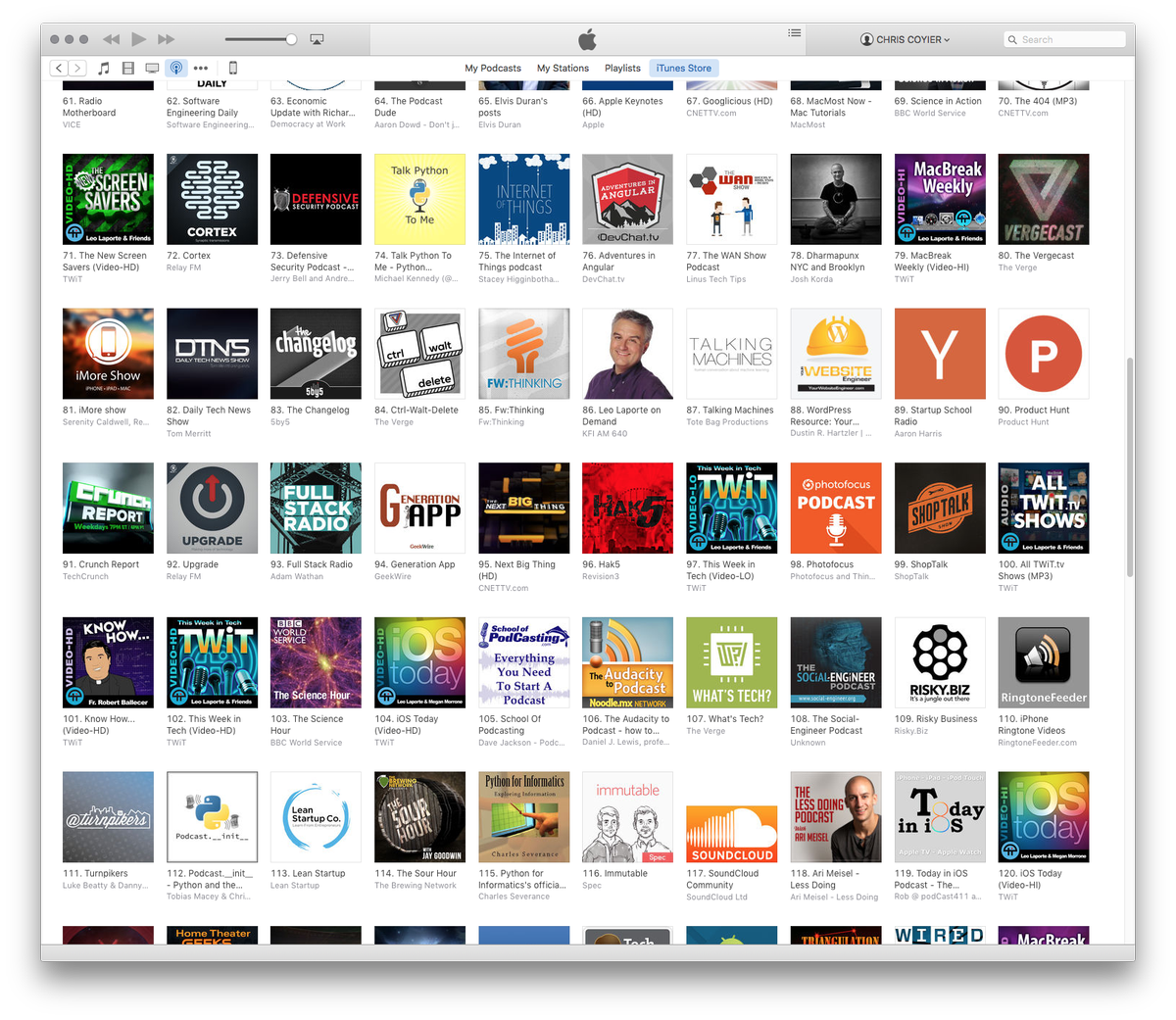Open the Ctrl-Walt-Delete artwork
1176x1020 pixels.
click(419, 354)
